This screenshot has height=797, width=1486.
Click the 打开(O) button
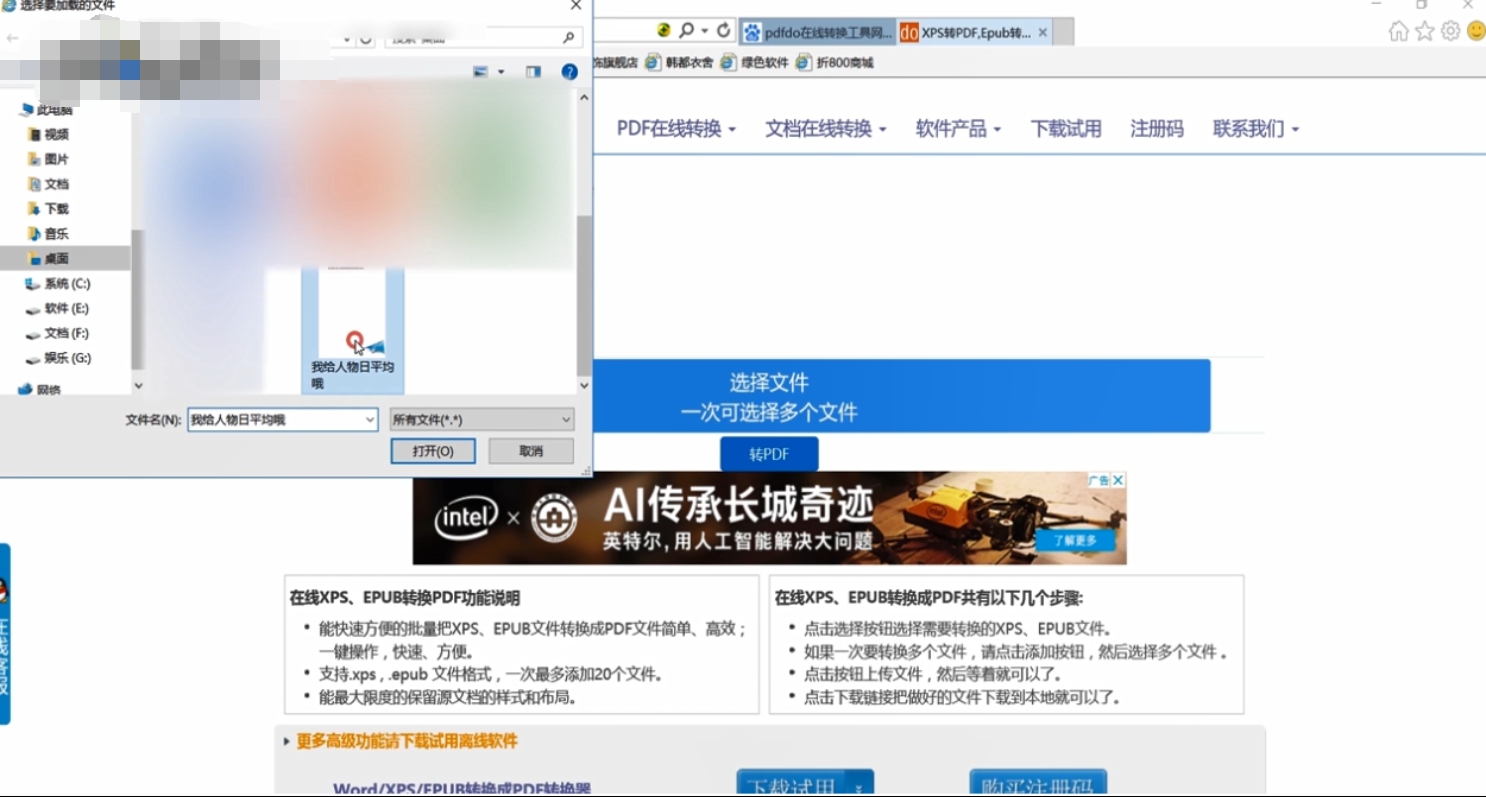(x=433, y=451)
